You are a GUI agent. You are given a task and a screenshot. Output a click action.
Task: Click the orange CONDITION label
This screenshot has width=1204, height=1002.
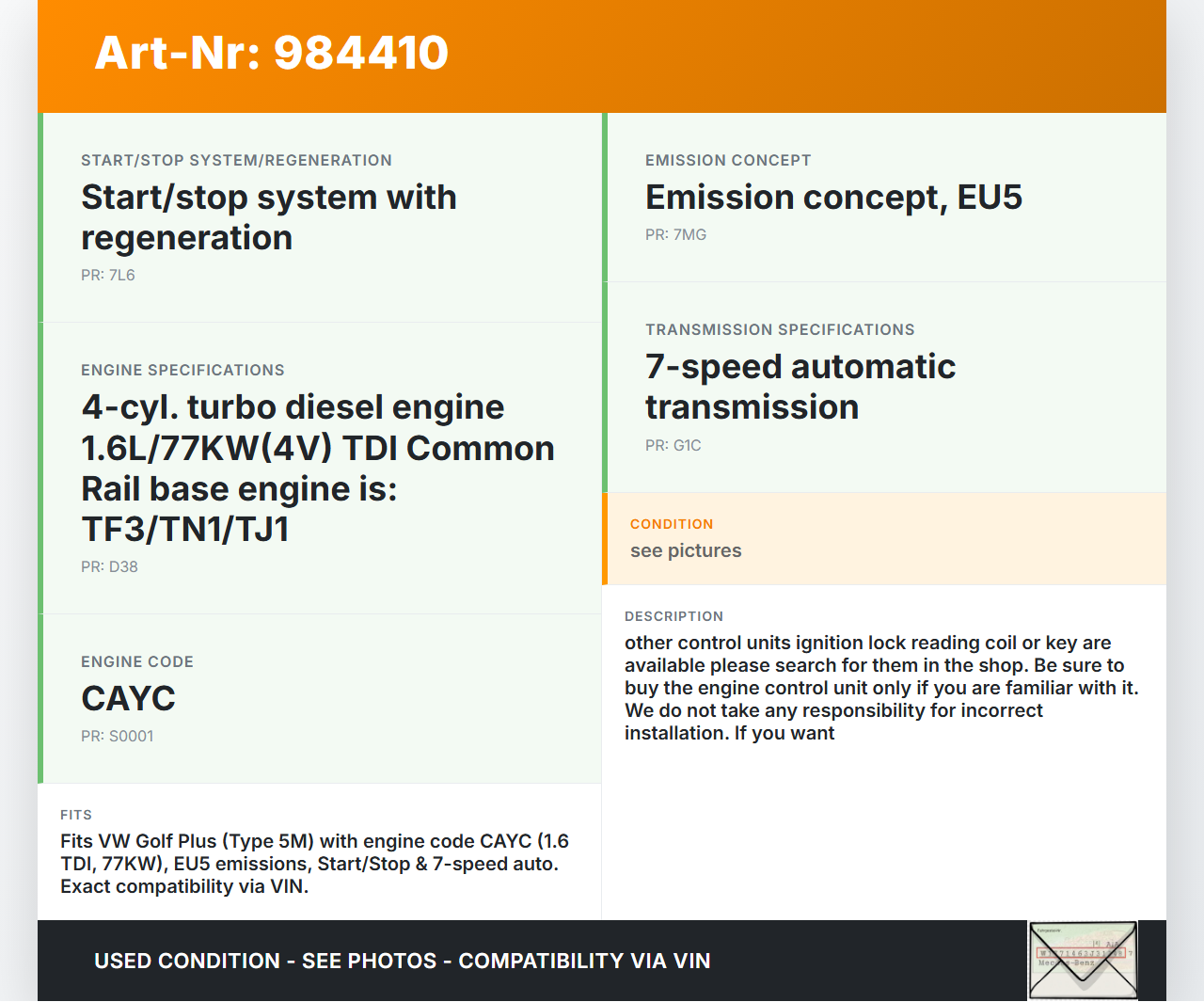[x=672, y=524]
